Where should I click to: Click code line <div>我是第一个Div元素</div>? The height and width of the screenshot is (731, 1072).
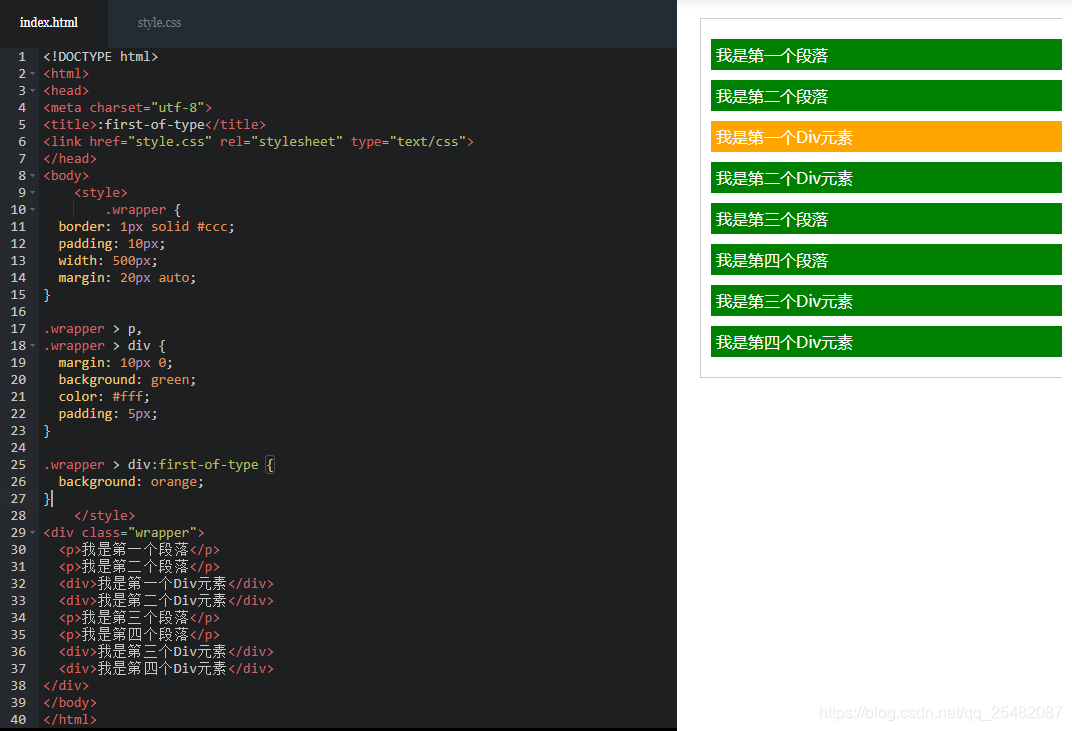coord(166,584)
